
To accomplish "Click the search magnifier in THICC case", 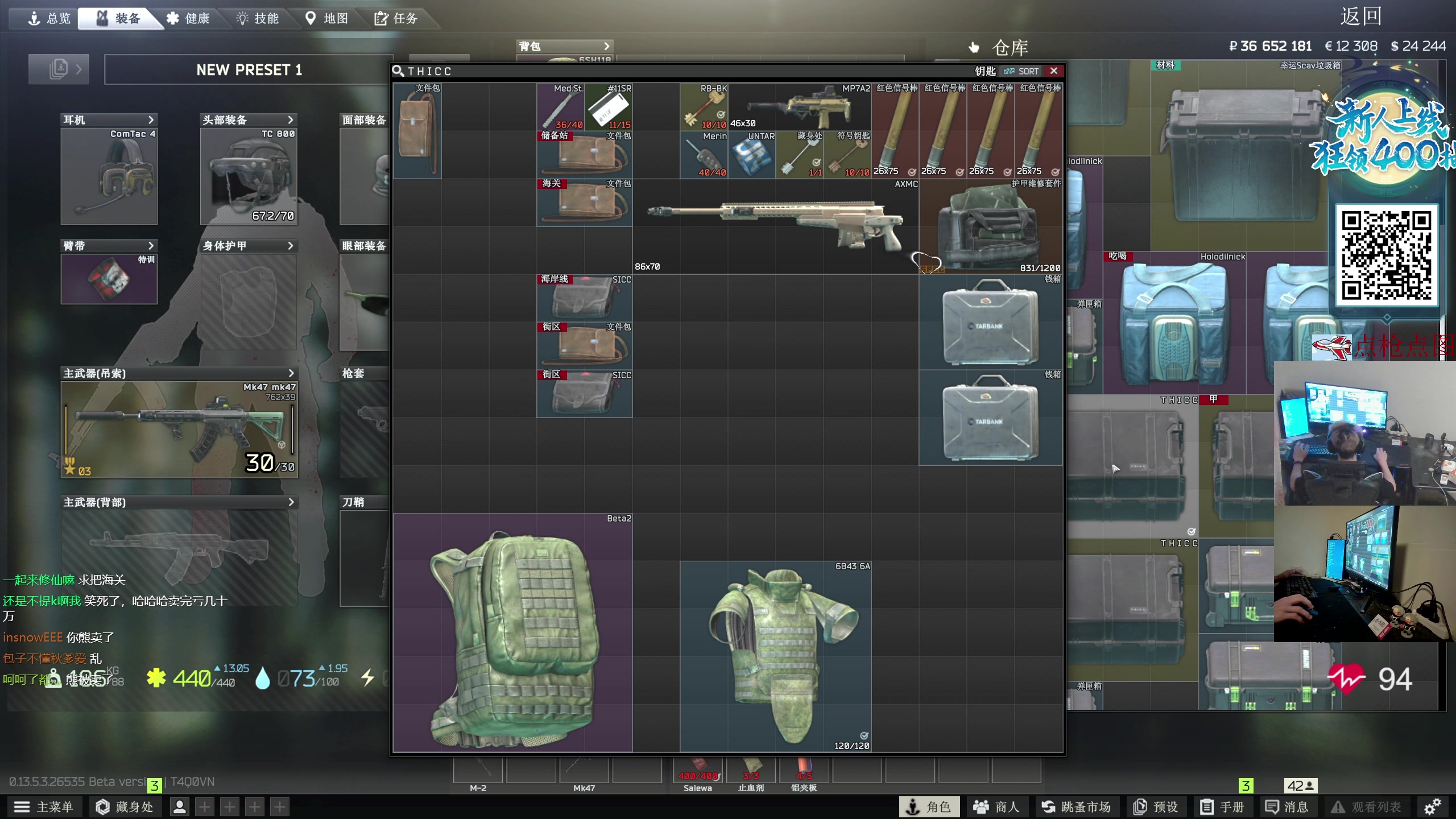I will pos(398,71).
